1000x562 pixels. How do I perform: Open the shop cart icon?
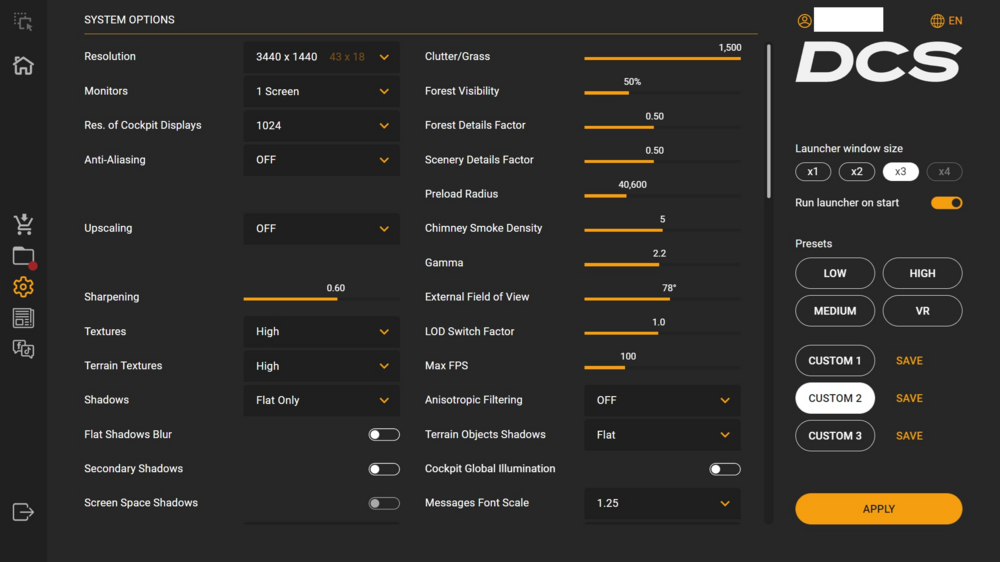coord(23,224)
